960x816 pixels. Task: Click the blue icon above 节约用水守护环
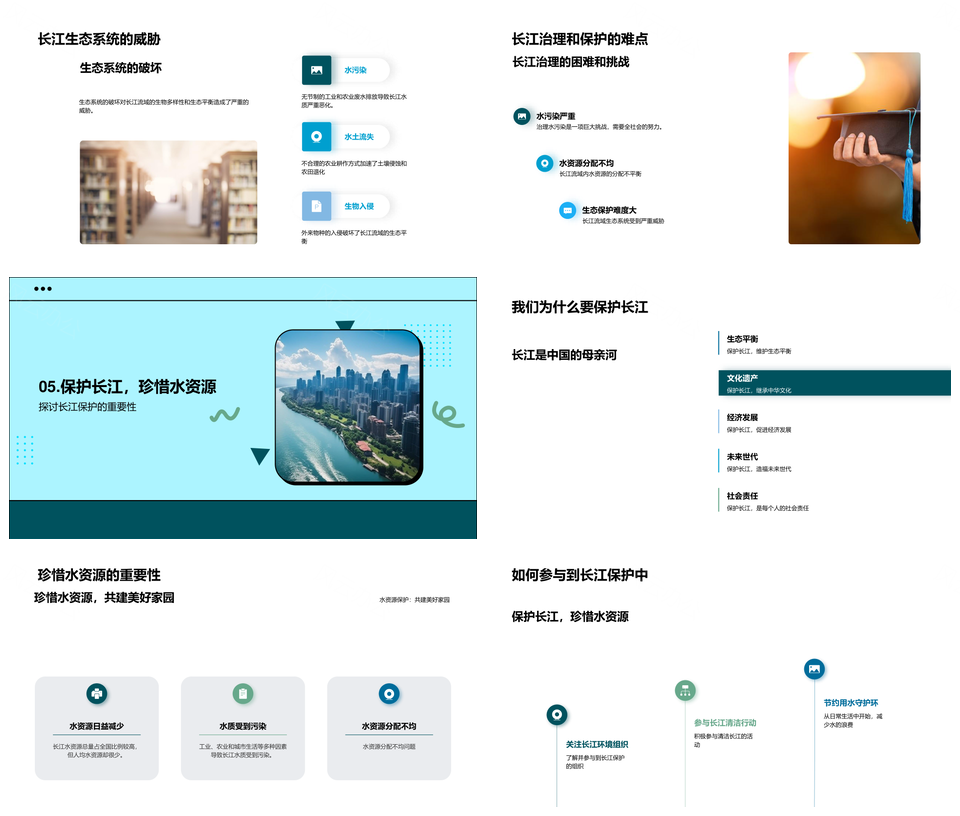click(814, 669)
